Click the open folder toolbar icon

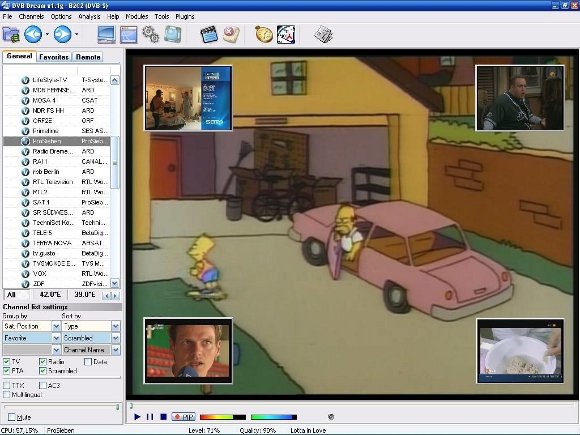(x=11, y=35)
